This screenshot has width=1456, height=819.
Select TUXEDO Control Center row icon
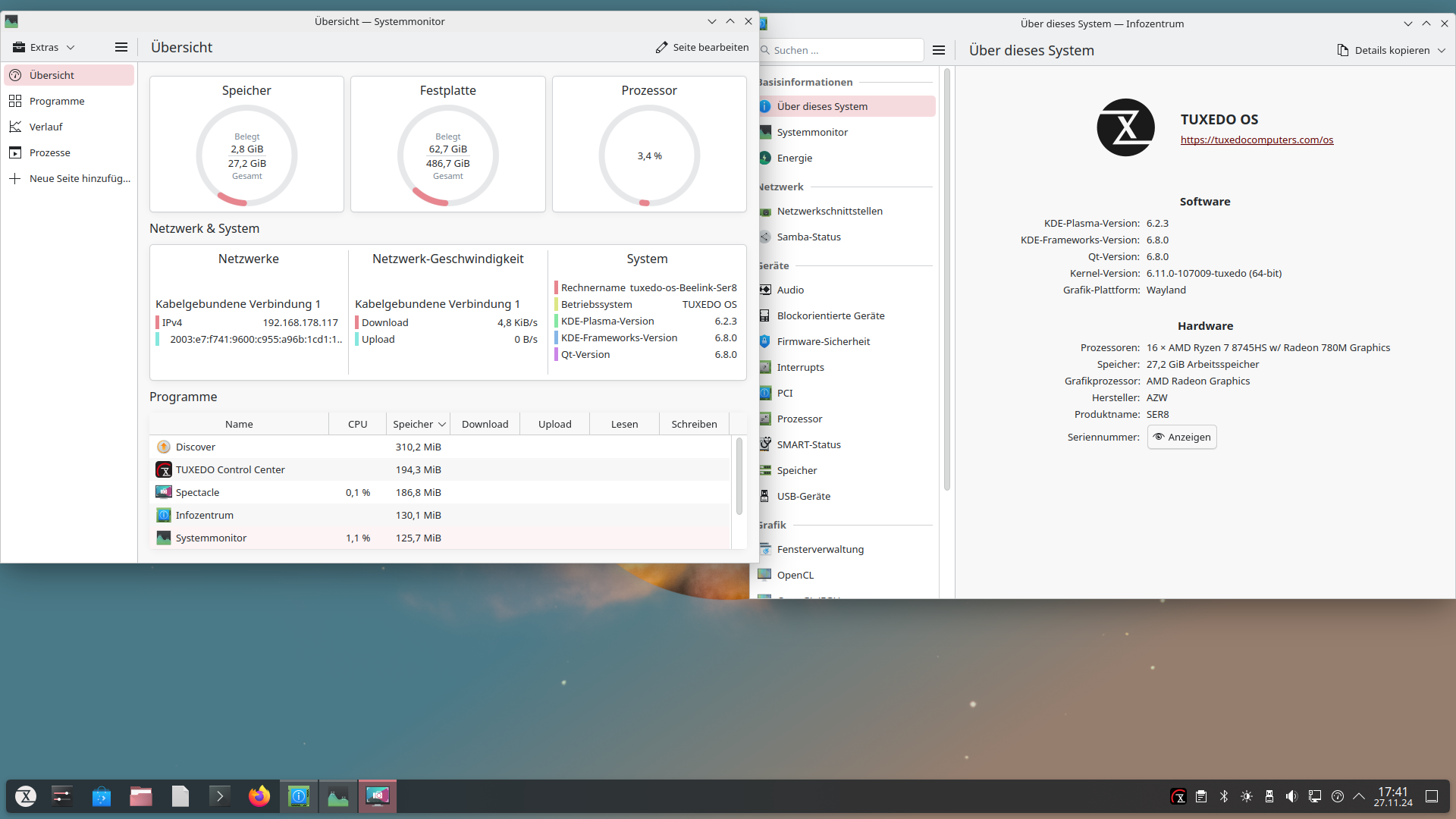coord(164,469)
